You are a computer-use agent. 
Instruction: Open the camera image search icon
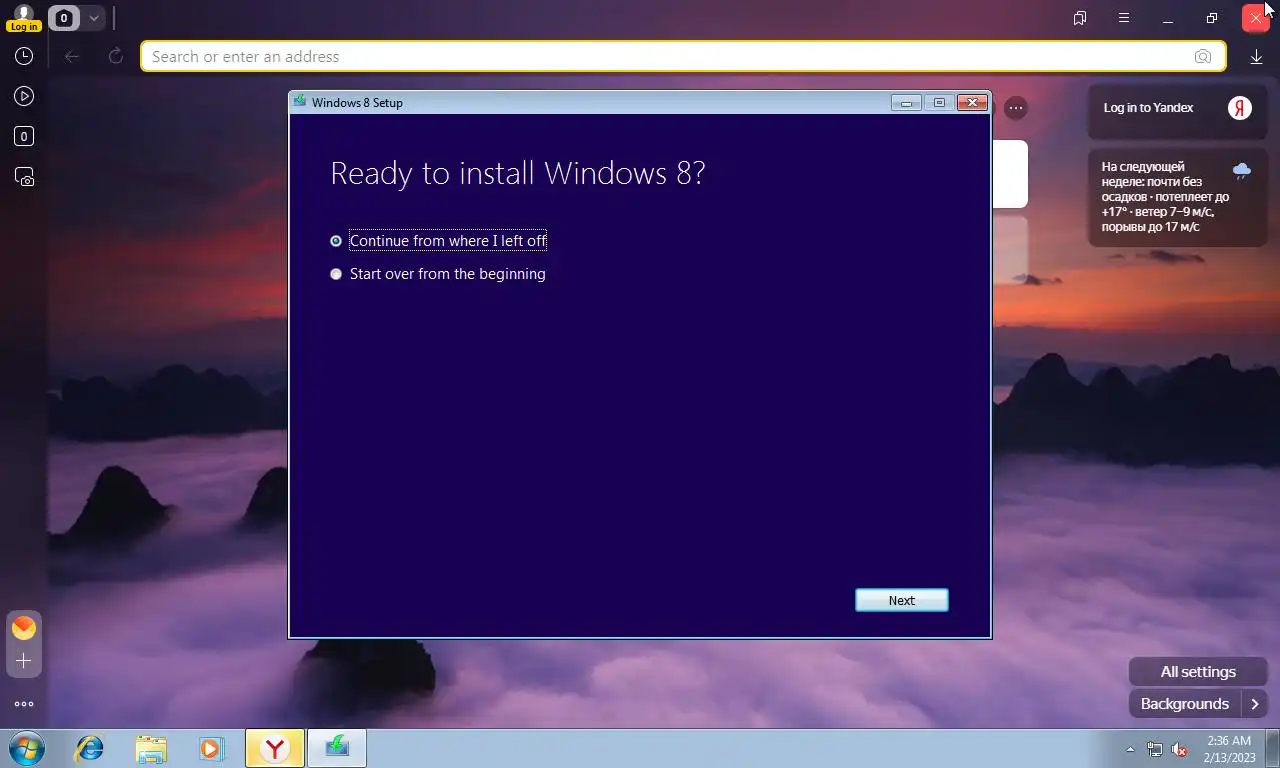[x=1203, y=57]
